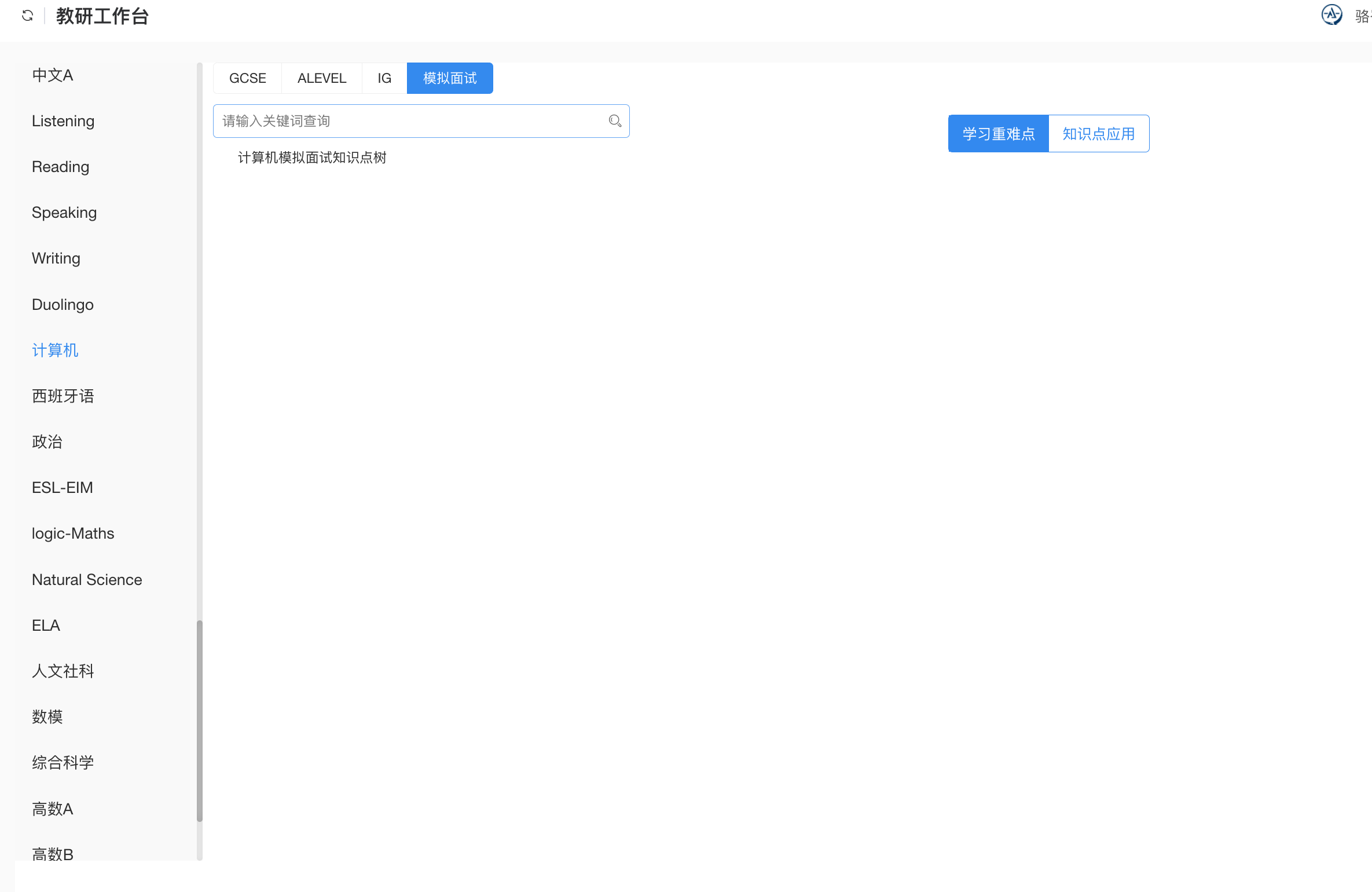Select the 模拟面试 tab

point(450,78)
